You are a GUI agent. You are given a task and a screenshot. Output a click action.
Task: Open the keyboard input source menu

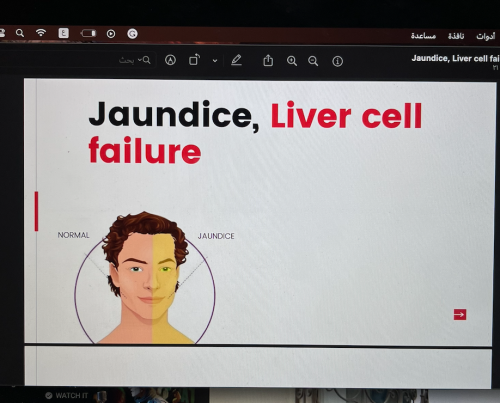click(63, 33)
